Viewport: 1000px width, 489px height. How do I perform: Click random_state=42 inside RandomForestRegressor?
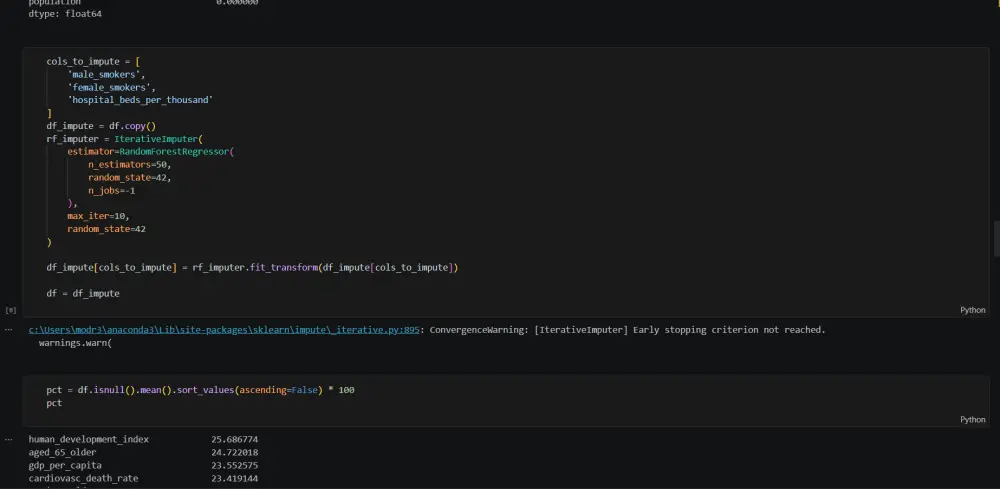129,177
